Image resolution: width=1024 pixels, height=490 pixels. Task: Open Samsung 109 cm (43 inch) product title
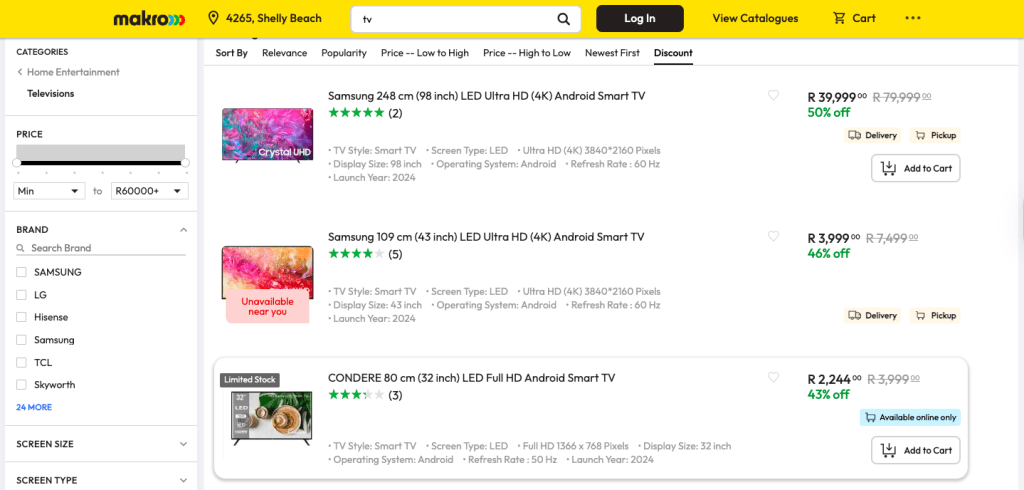tap(486, 237)
